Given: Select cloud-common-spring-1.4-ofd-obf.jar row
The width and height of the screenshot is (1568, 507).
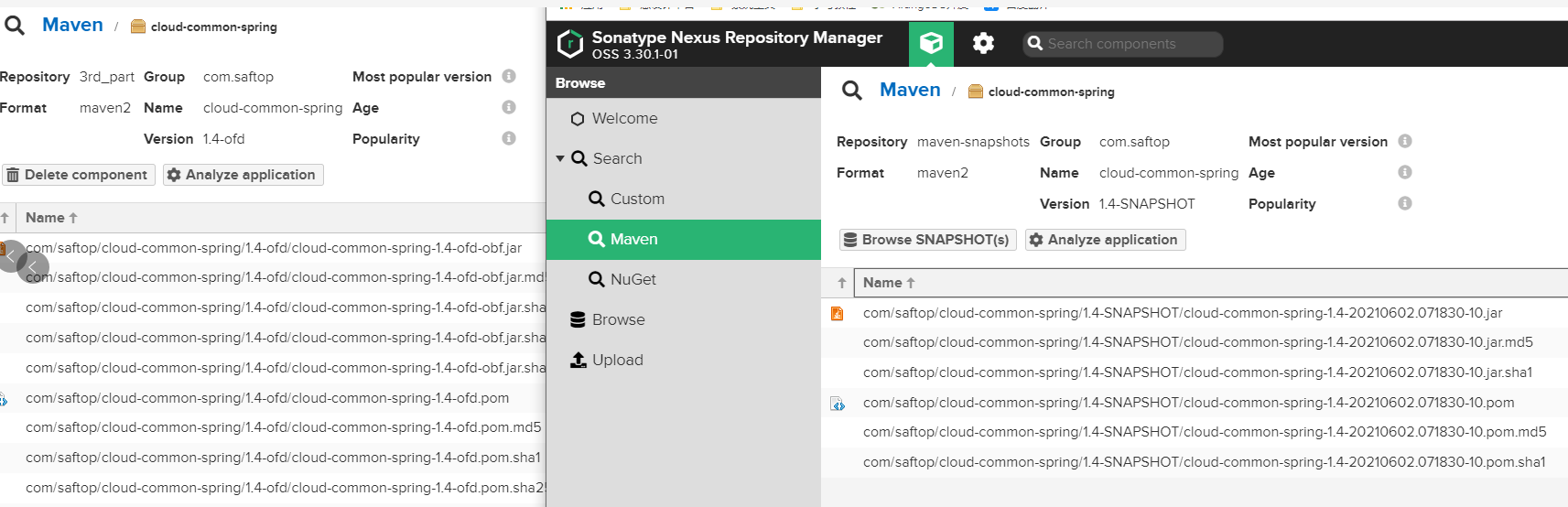Looking at the screenshot, I should point(273,248).
